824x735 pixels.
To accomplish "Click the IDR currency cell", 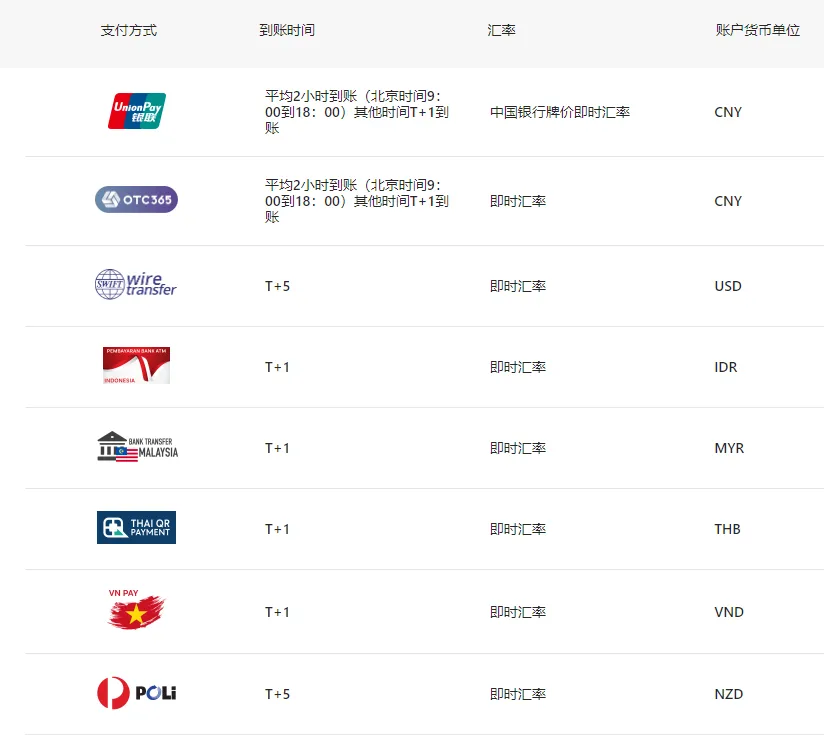I will click(726, 367).
